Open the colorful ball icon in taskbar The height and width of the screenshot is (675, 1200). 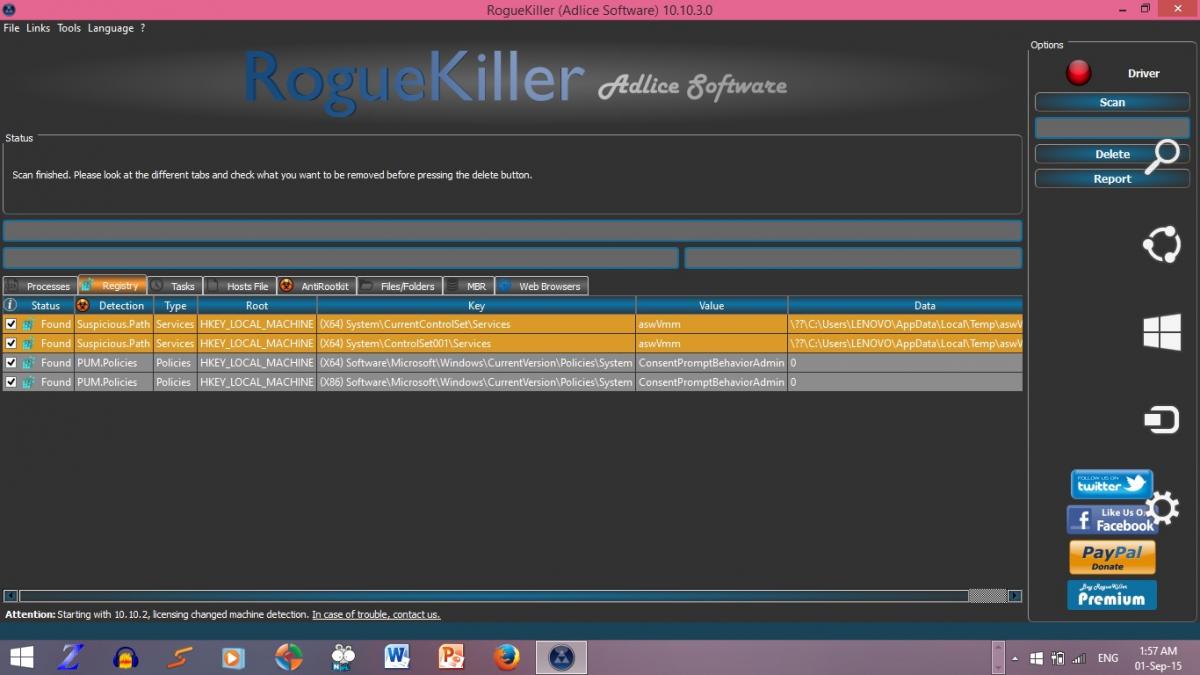coord(289,657)
